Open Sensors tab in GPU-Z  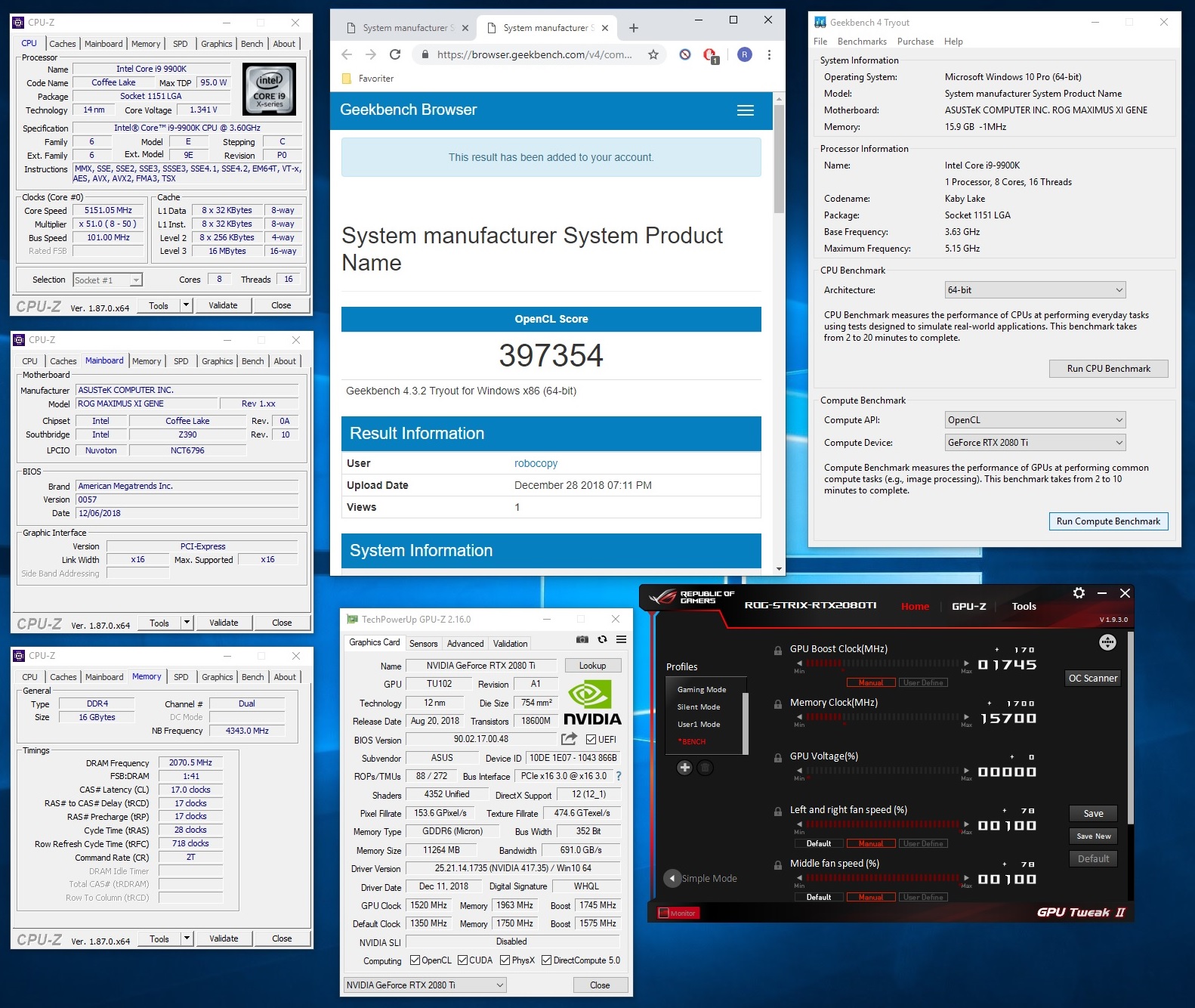(423, 644)
